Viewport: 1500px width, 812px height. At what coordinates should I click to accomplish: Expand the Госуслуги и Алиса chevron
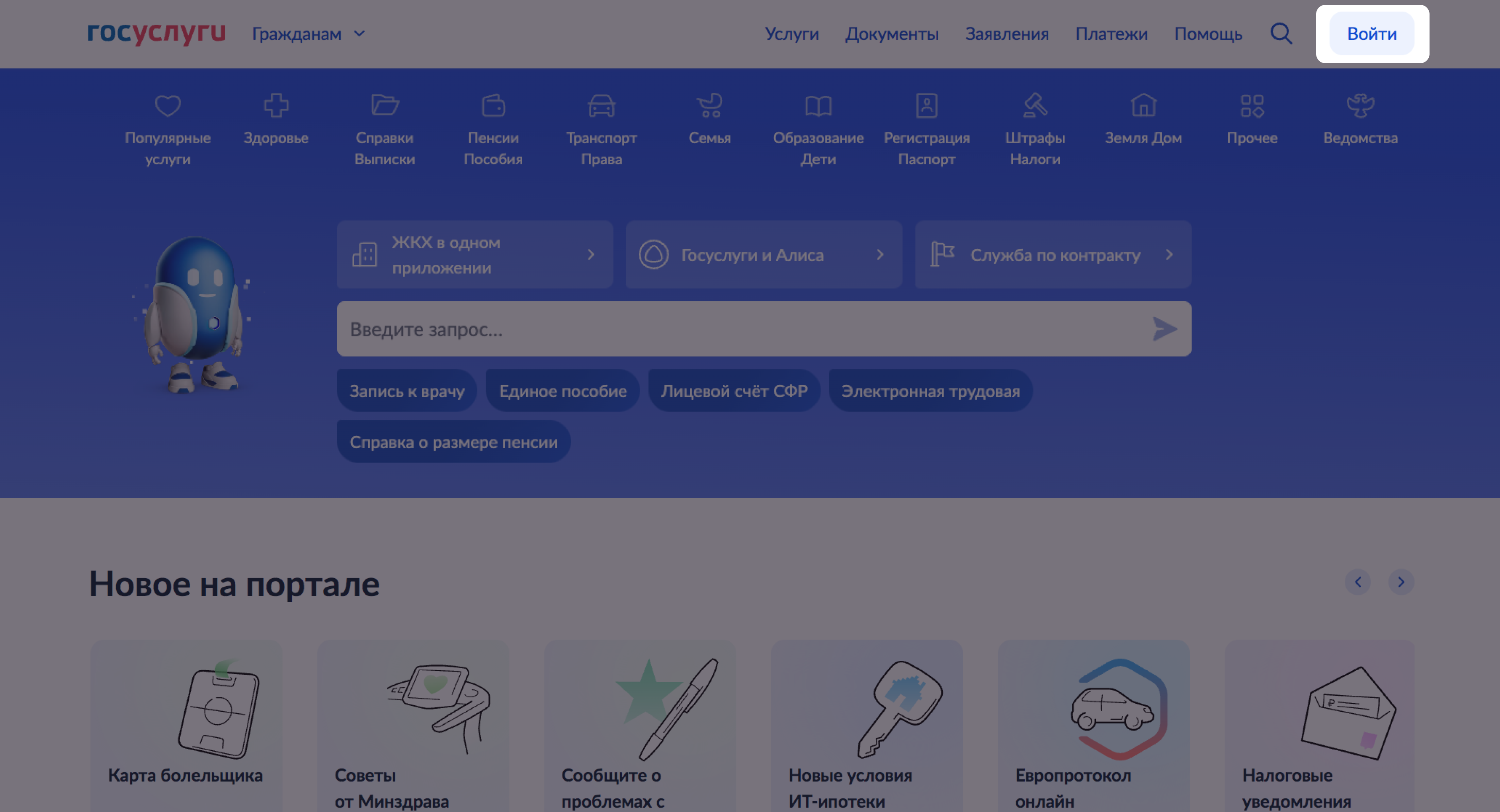880,254
